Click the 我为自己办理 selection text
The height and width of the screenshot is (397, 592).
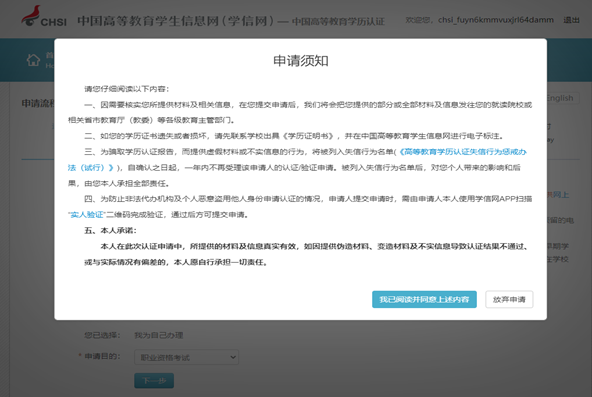point(159,335)
